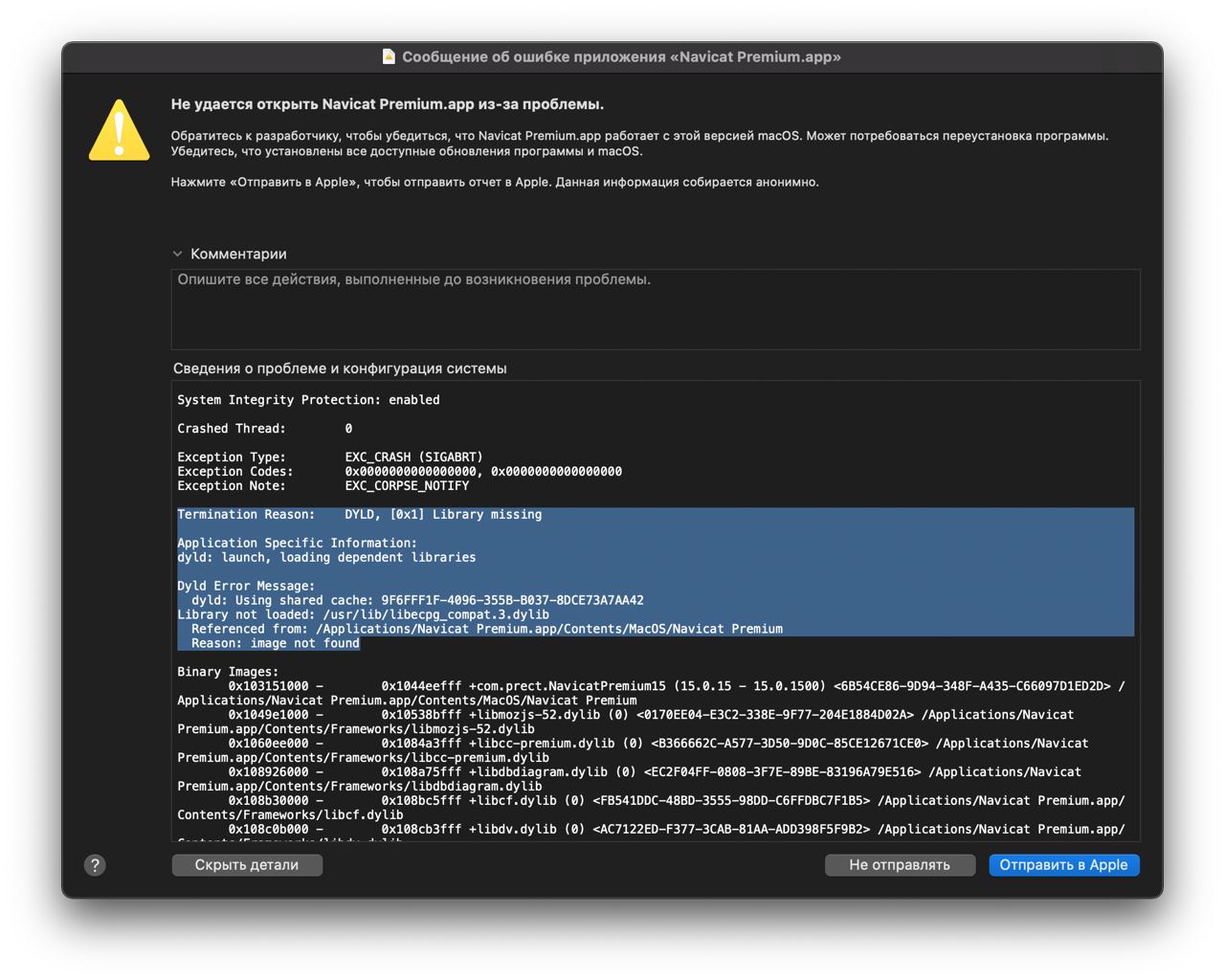Click the Binary Images heading
1225x980 pixels.
pos(228,672)
